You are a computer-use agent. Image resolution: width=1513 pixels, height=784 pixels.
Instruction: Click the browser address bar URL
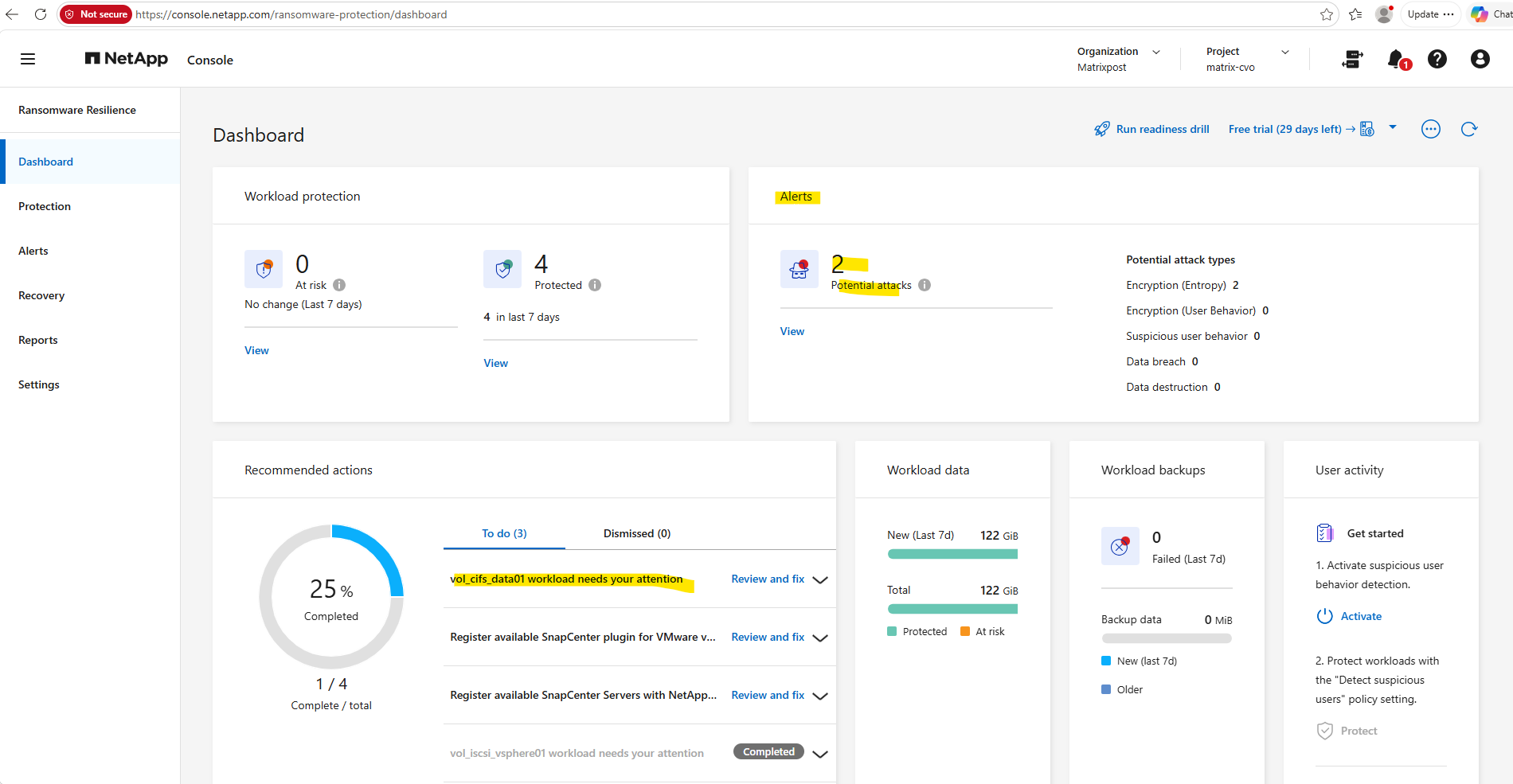(x=291, y=14)
